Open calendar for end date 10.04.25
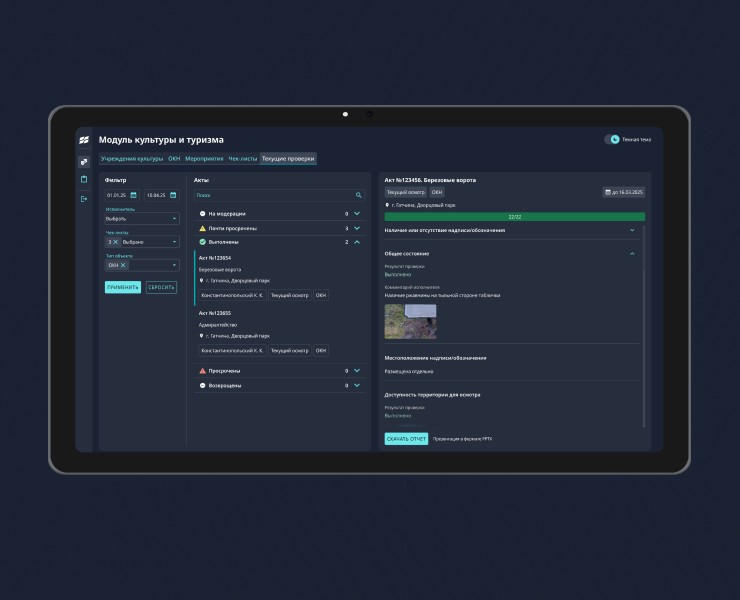The width and height of the screenshot is (740, 600). click(x=172, y=195)
